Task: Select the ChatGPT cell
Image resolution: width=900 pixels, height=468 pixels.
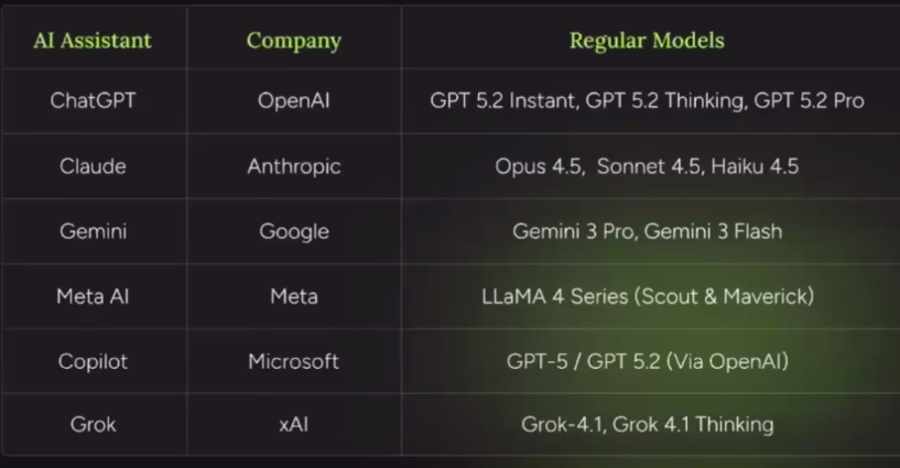Action: click(93, 101)
